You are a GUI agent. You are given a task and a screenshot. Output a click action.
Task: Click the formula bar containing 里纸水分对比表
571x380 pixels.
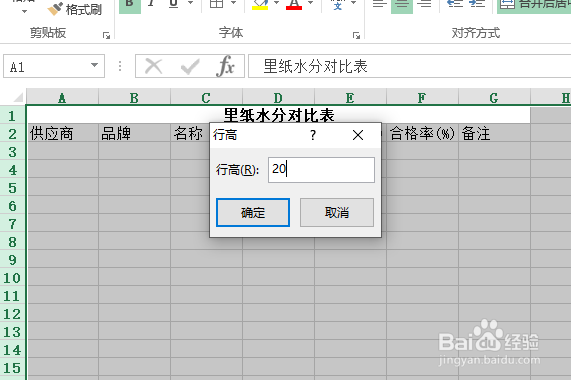[410, 66]
